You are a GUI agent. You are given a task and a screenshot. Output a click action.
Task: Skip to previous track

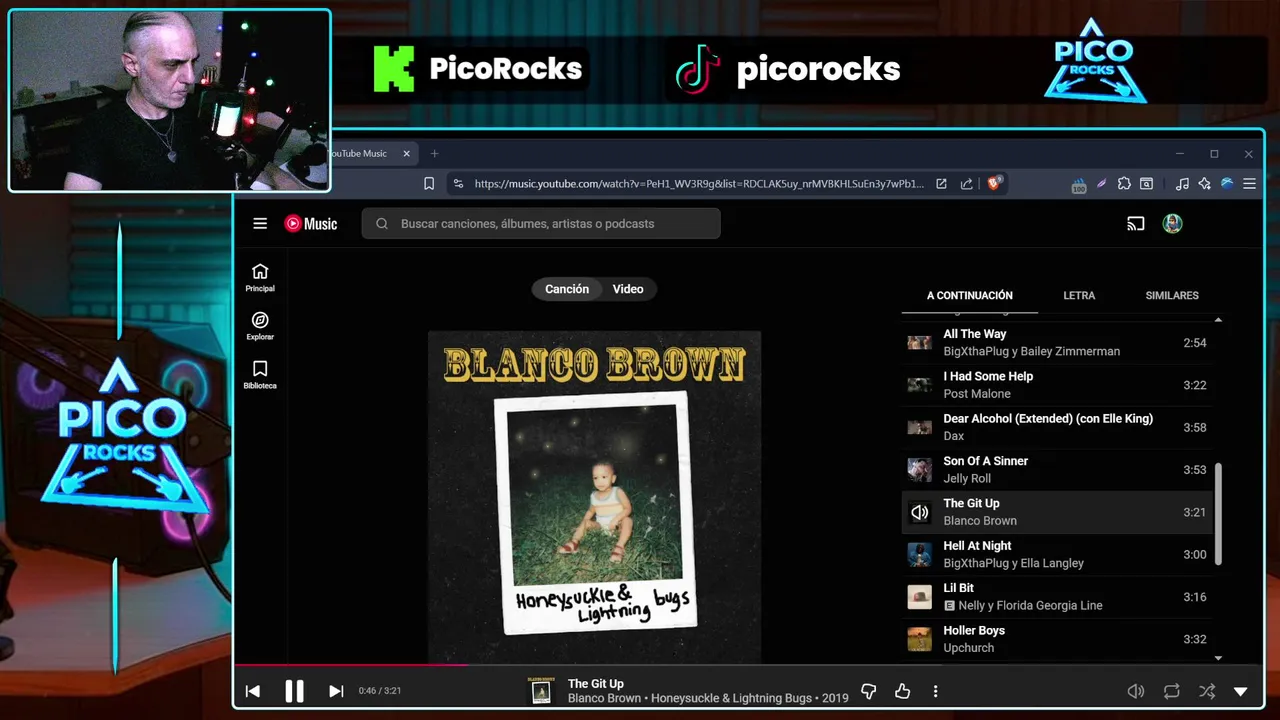point(253,691)
